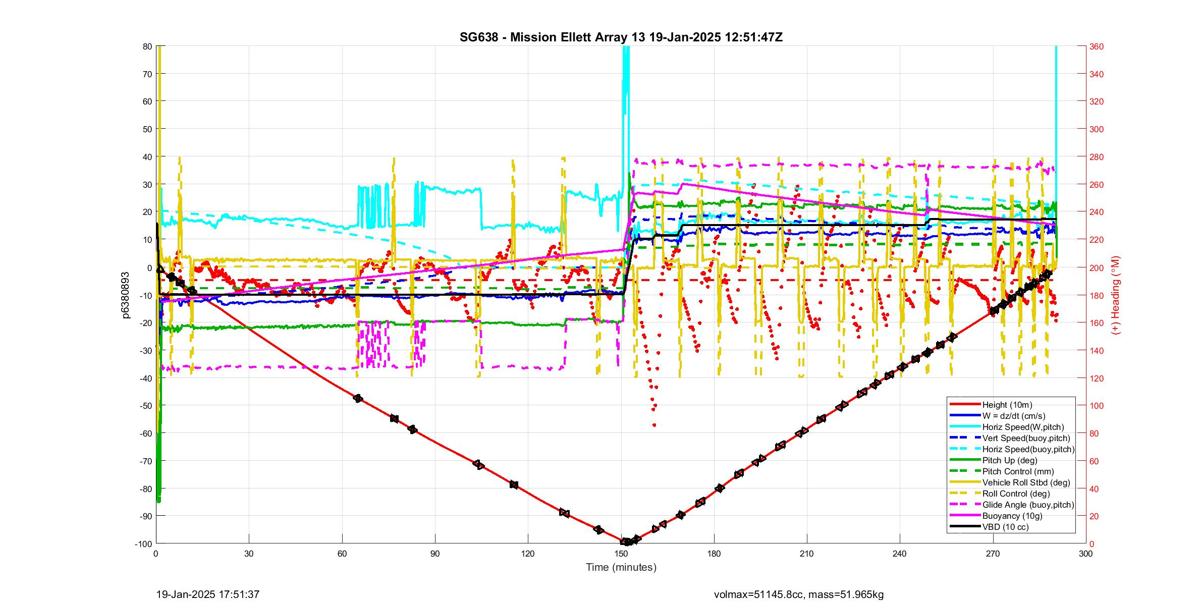Click the 'Time (minutes)' x-axis label
The image size is (1200, 611).
coord(620,566)
